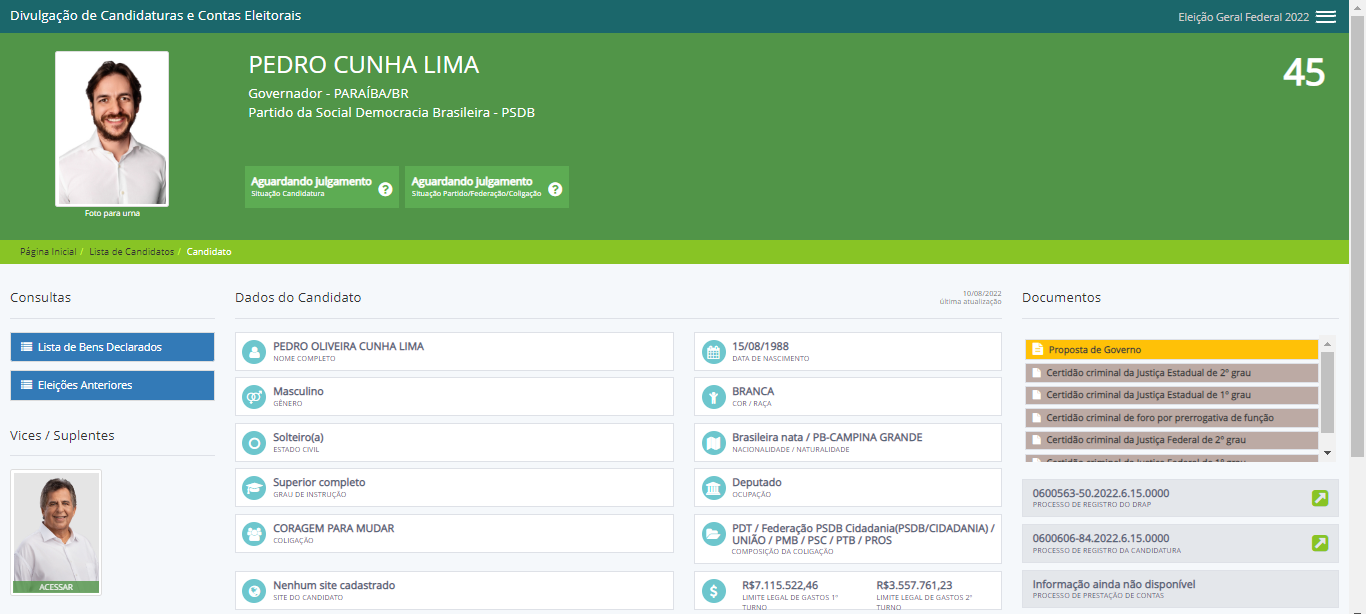Go to Lista de Candidatos breadcrumb
The width and height of the screenshot is (1366, 614).
point(132,252)
